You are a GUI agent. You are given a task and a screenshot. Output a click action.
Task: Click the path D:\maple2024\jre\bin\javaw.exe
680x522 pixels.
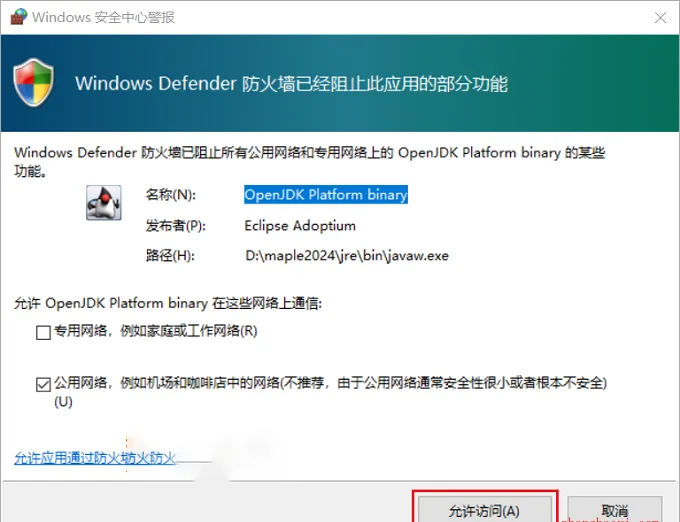coord(347,255)
